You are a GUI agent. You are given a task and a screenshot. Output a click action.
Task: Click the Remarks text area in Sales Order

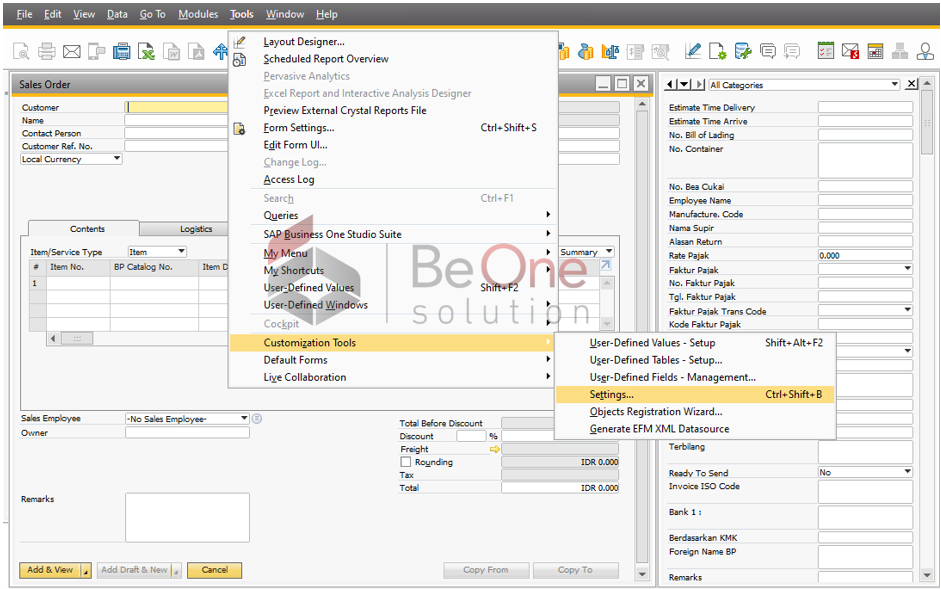click(187, 518)
